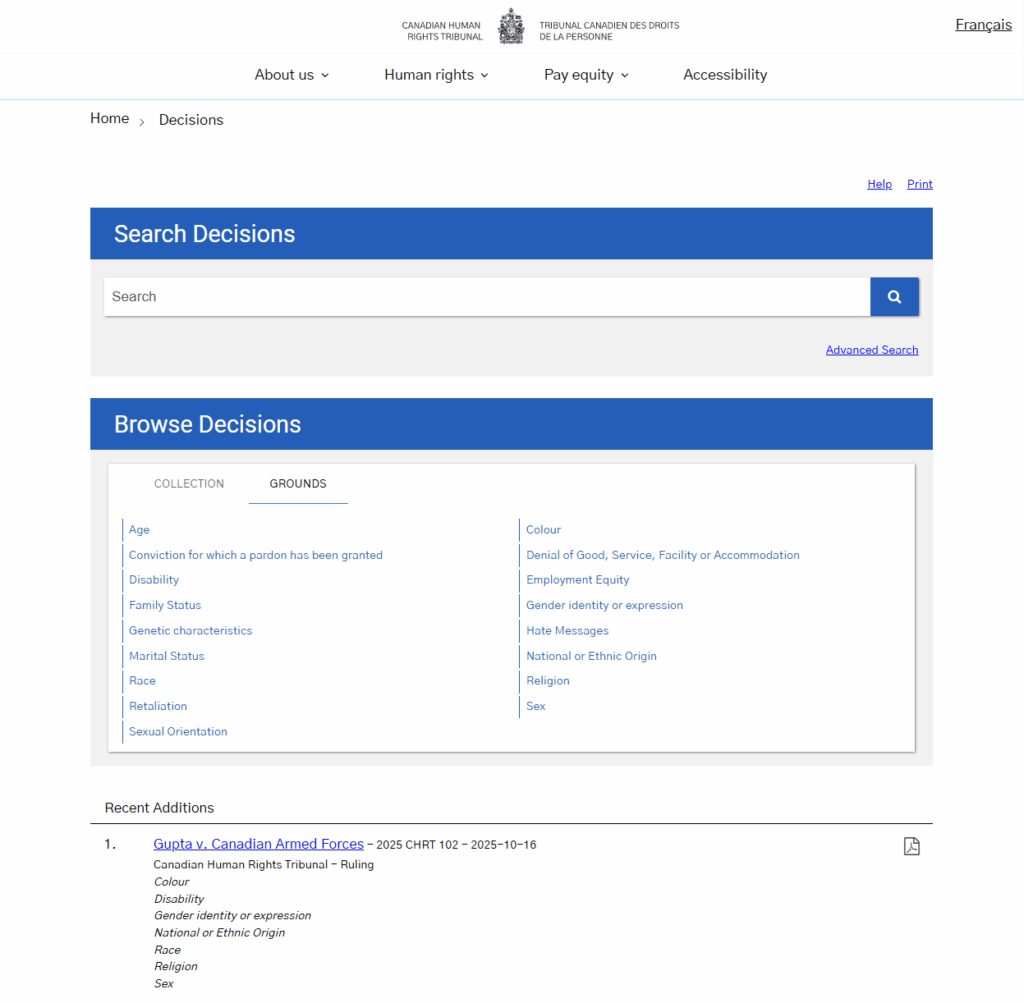Switch to the Collection tab
The width and height of the screenshot is (1024, 1003).
click(189, 484)
